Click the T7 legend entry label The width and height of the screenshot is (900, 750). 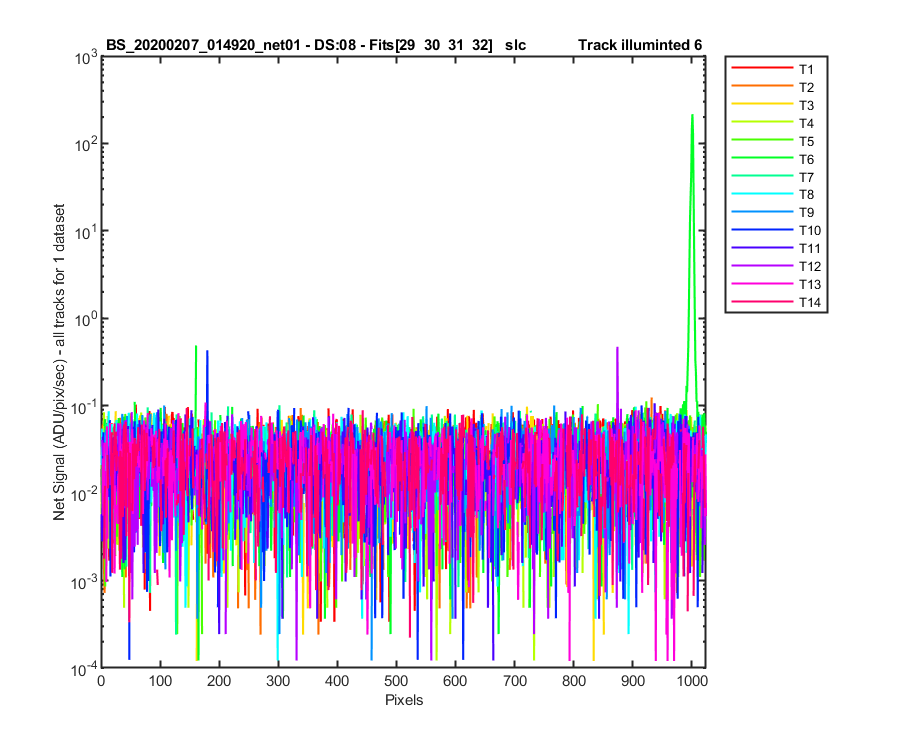(806, 177)
